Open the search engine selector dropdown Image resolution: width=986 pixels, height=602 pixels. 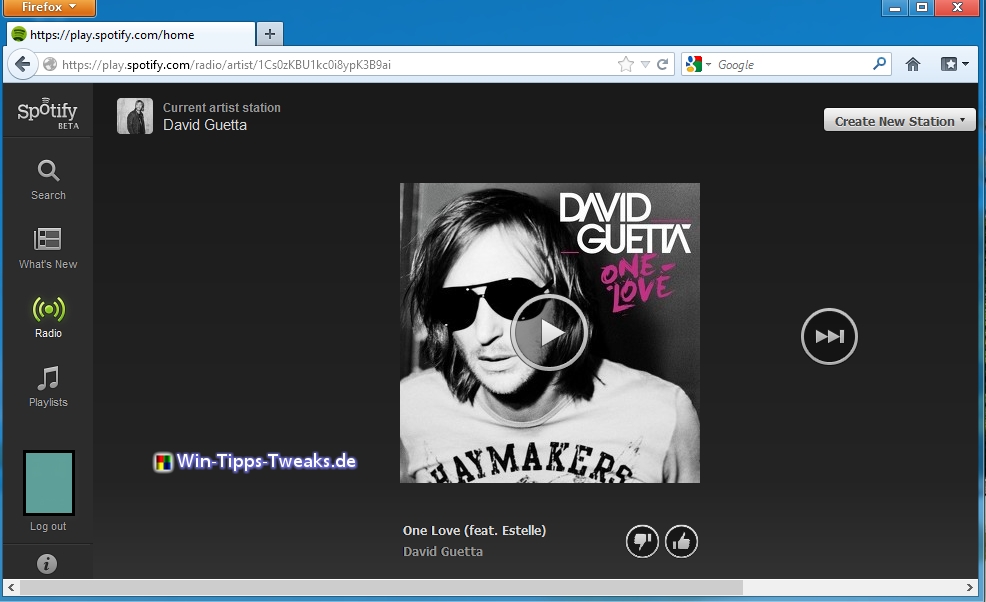[x=698, y=64]
